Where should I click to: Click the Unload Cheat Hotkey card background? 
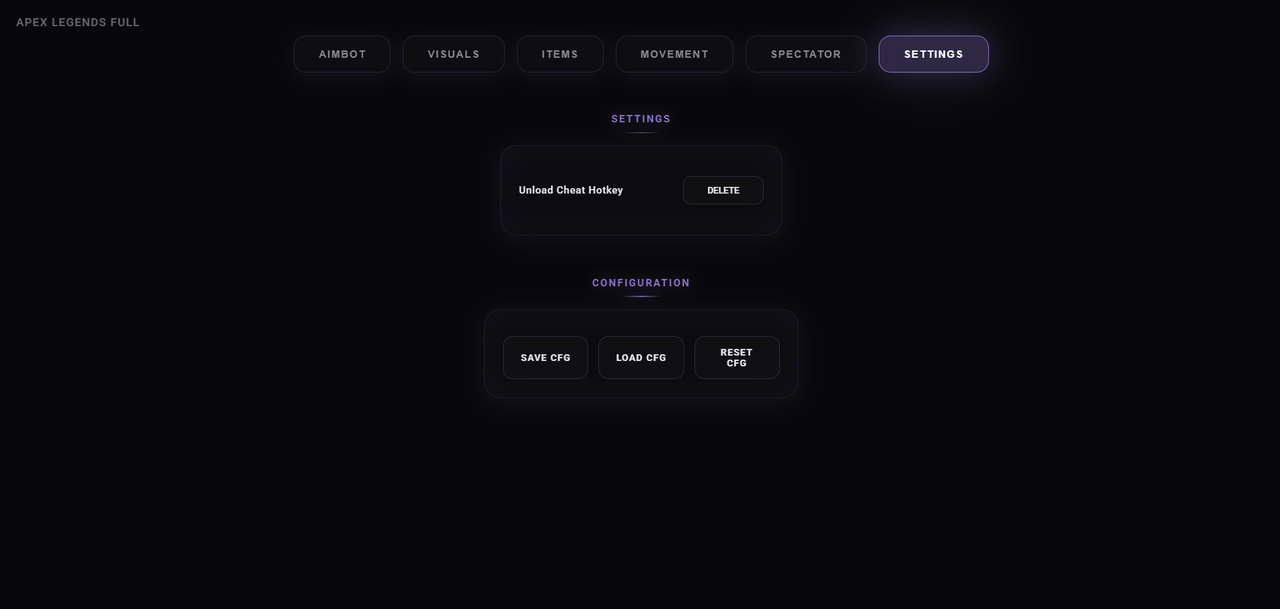click(x=641, y=220)
